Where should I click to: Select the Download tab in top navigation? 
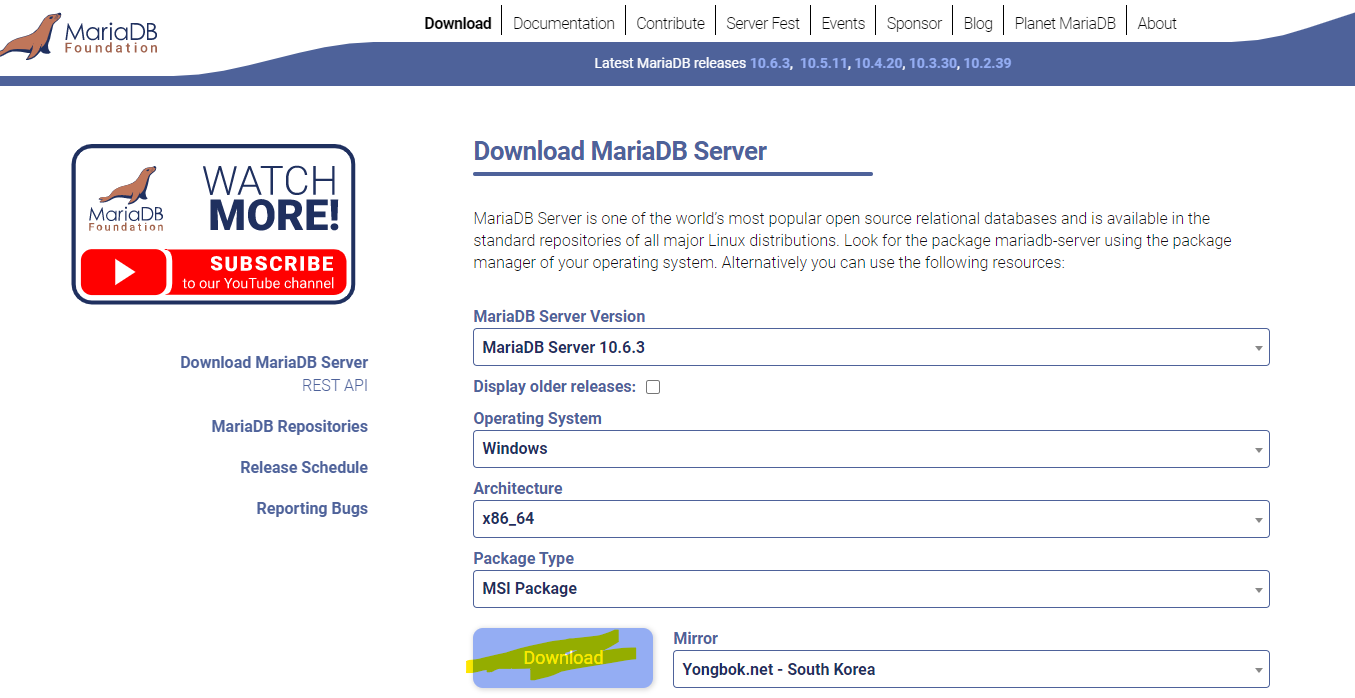click(x=458, y=23)
